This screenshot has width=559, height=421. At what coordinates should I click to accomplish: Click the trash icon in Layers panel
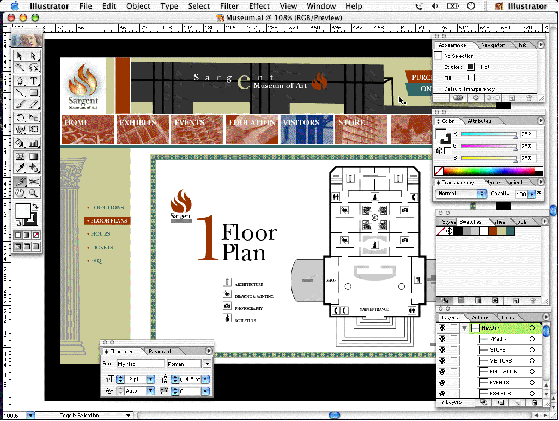tap(534, 402)
